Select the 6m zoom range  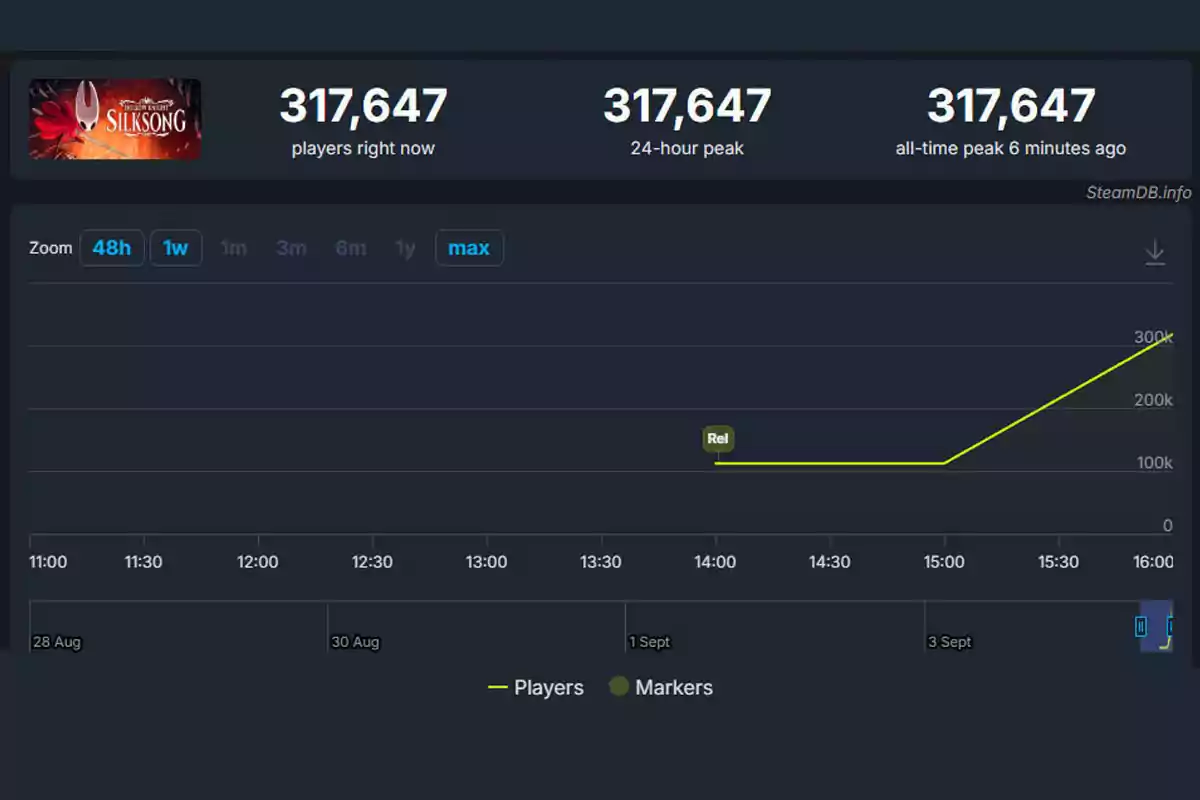point(351,248)
